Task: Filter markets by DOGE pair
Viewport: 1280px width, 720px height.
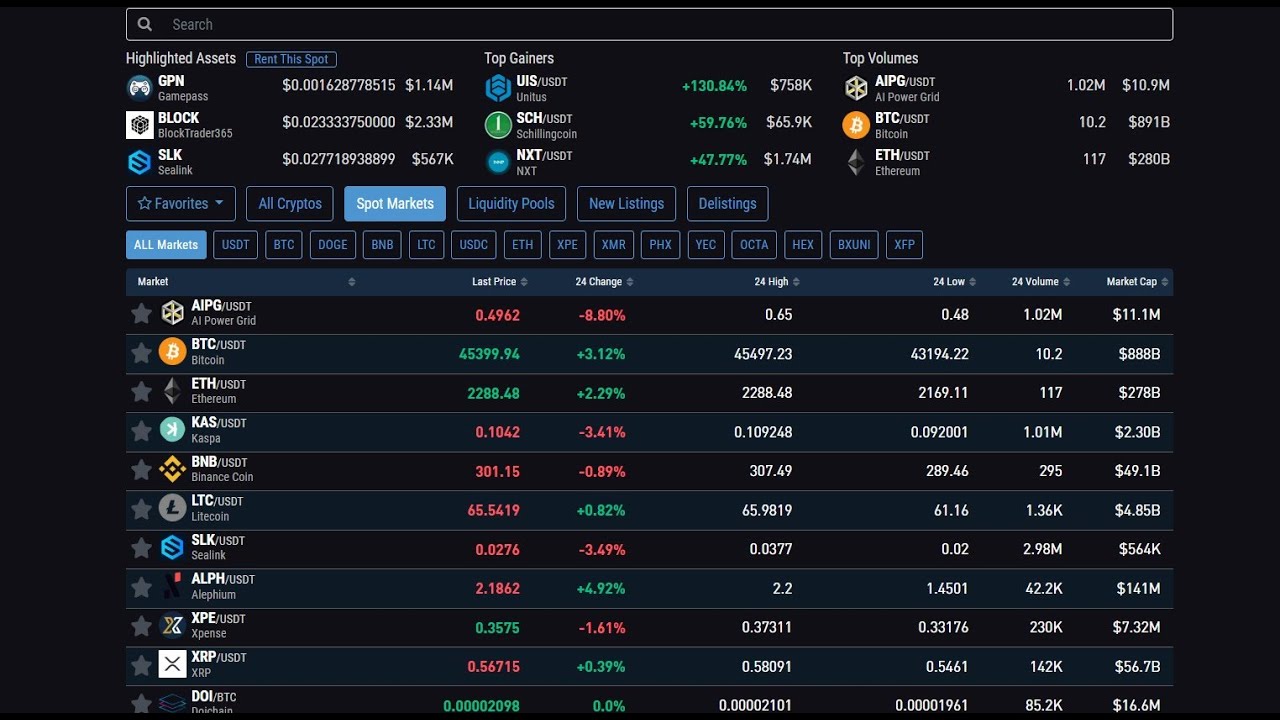Action: [x=332, y=245]
